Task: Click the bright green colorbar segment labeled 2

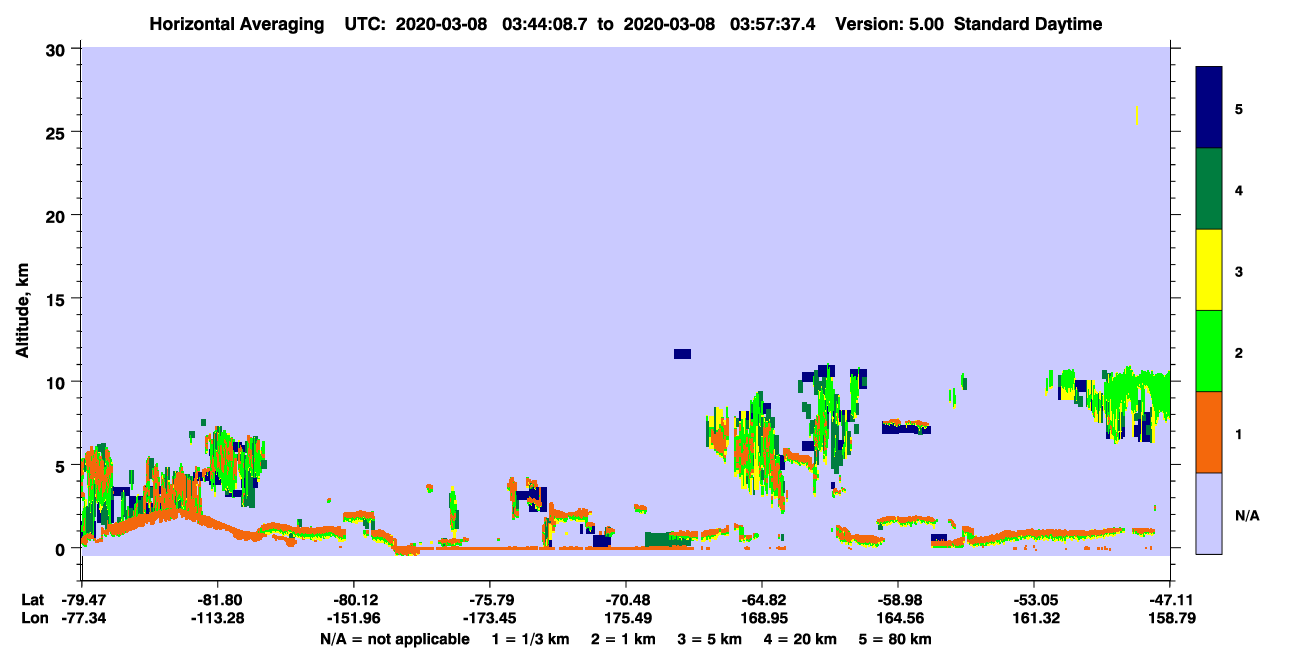Action: click(1209, 350)
